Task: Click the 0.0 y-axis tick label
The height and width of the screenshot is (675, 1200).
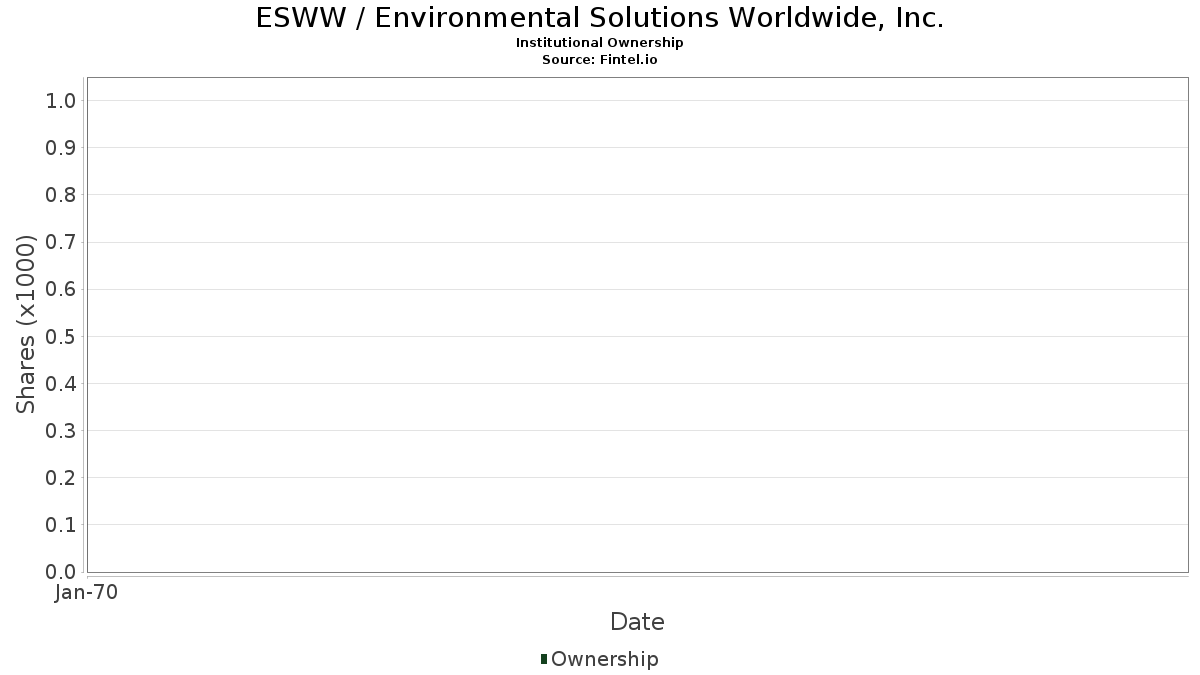Action: (60, 572)
